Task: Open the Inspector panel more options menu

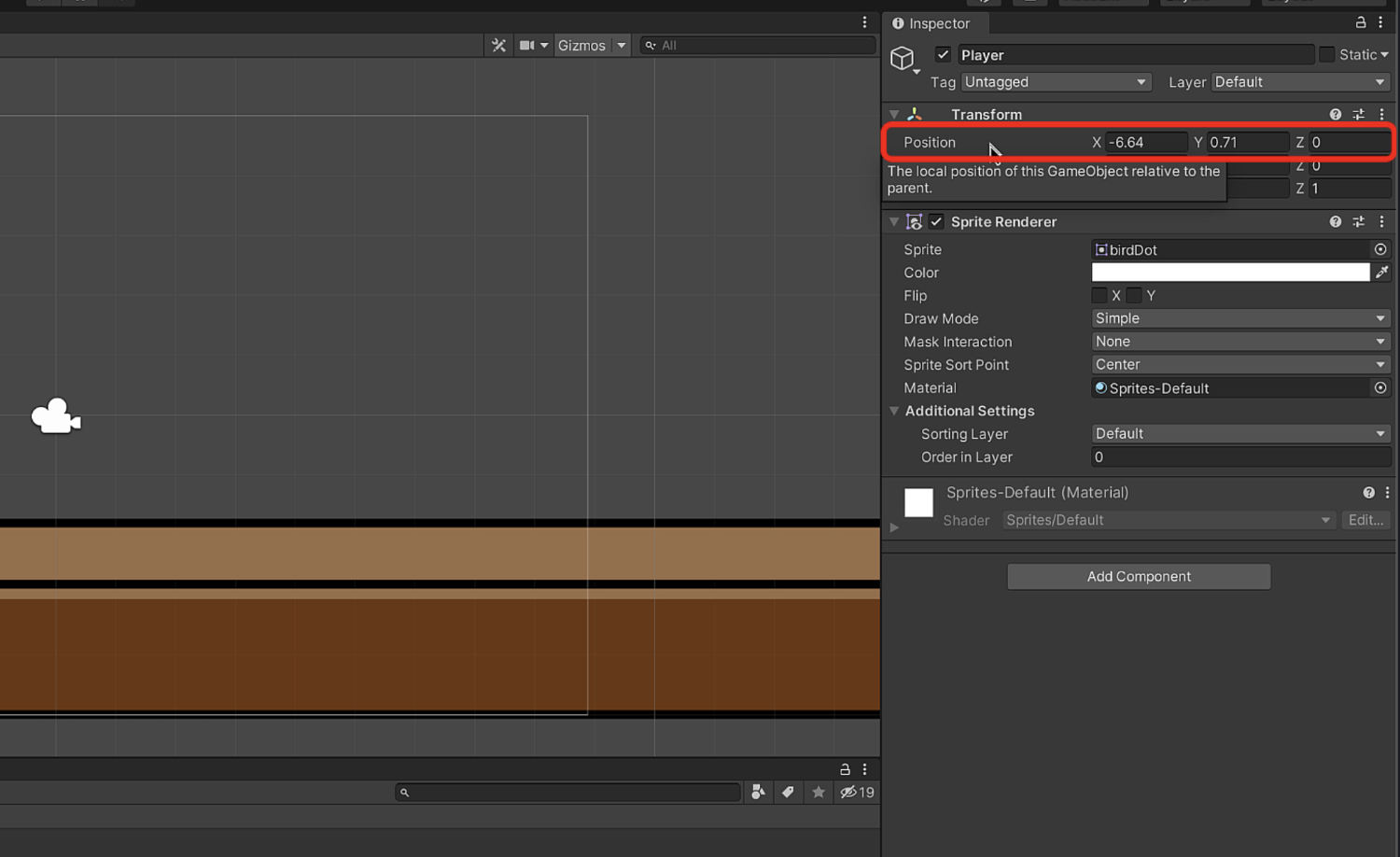Action: click(x=1380, y=22)
